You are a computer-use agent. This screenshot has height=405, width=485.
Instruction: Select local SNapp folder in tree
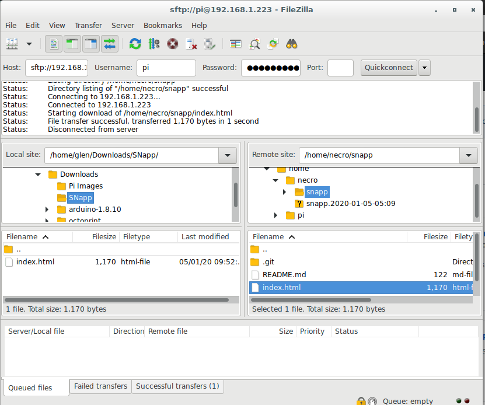[x=80, y=198]
